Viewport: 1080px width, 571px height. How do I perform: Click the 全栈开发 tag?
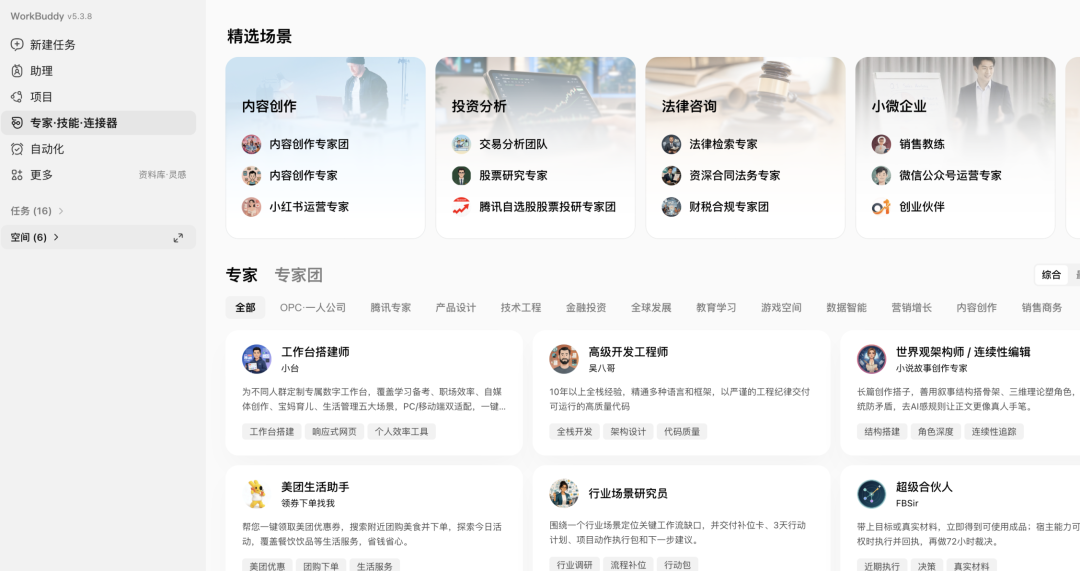pyautogui.click(x=574, y=432)
